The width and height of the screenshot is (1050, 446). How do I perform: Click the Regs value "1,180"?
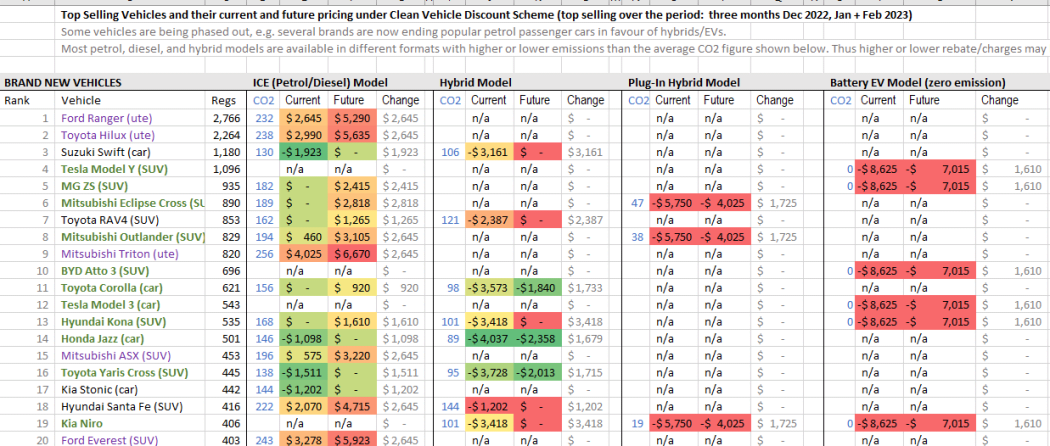coord(224,152)
